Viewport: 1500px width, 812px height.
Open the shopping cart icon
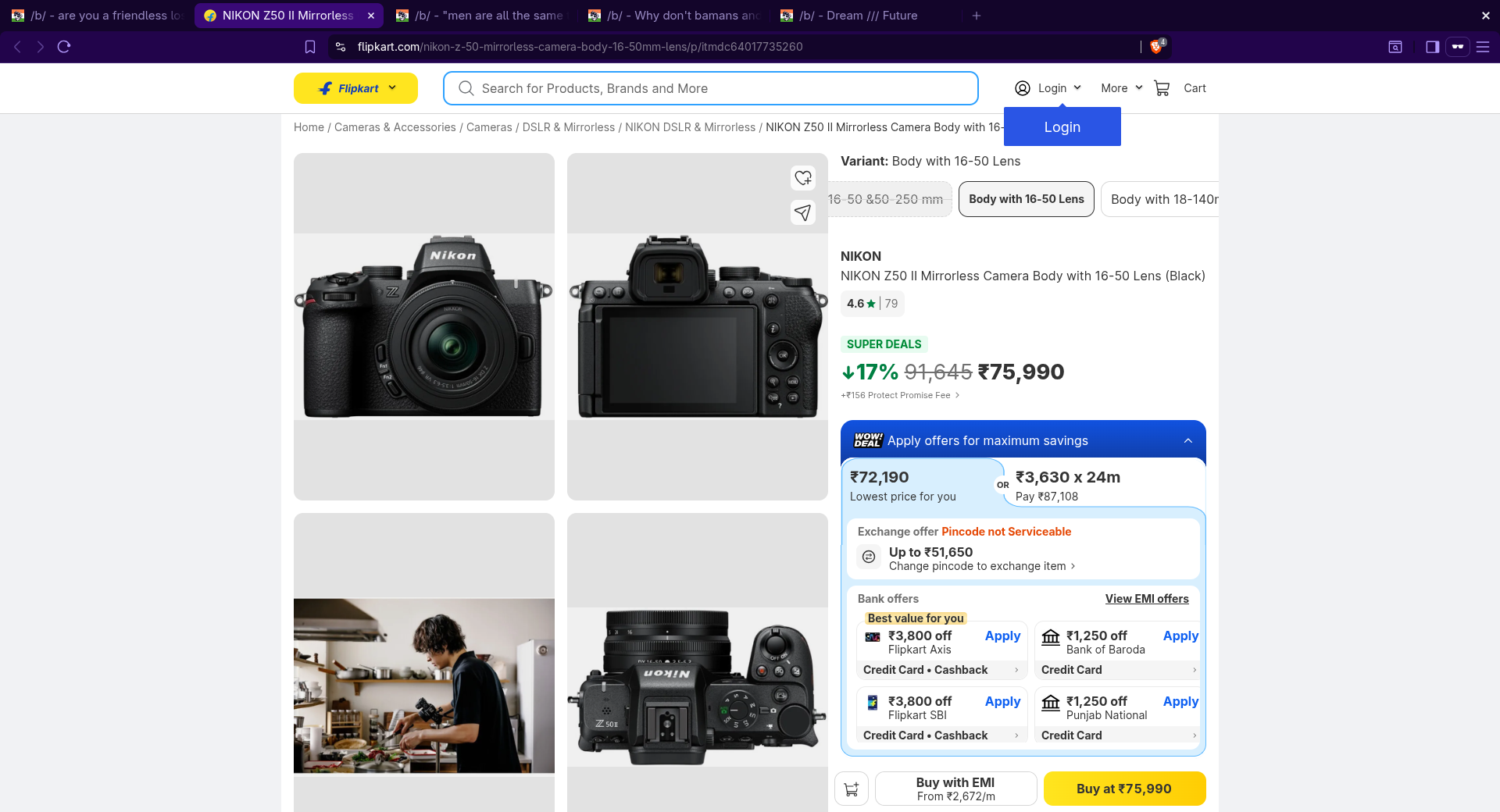pyautogui.click(x=1162, y=88)
